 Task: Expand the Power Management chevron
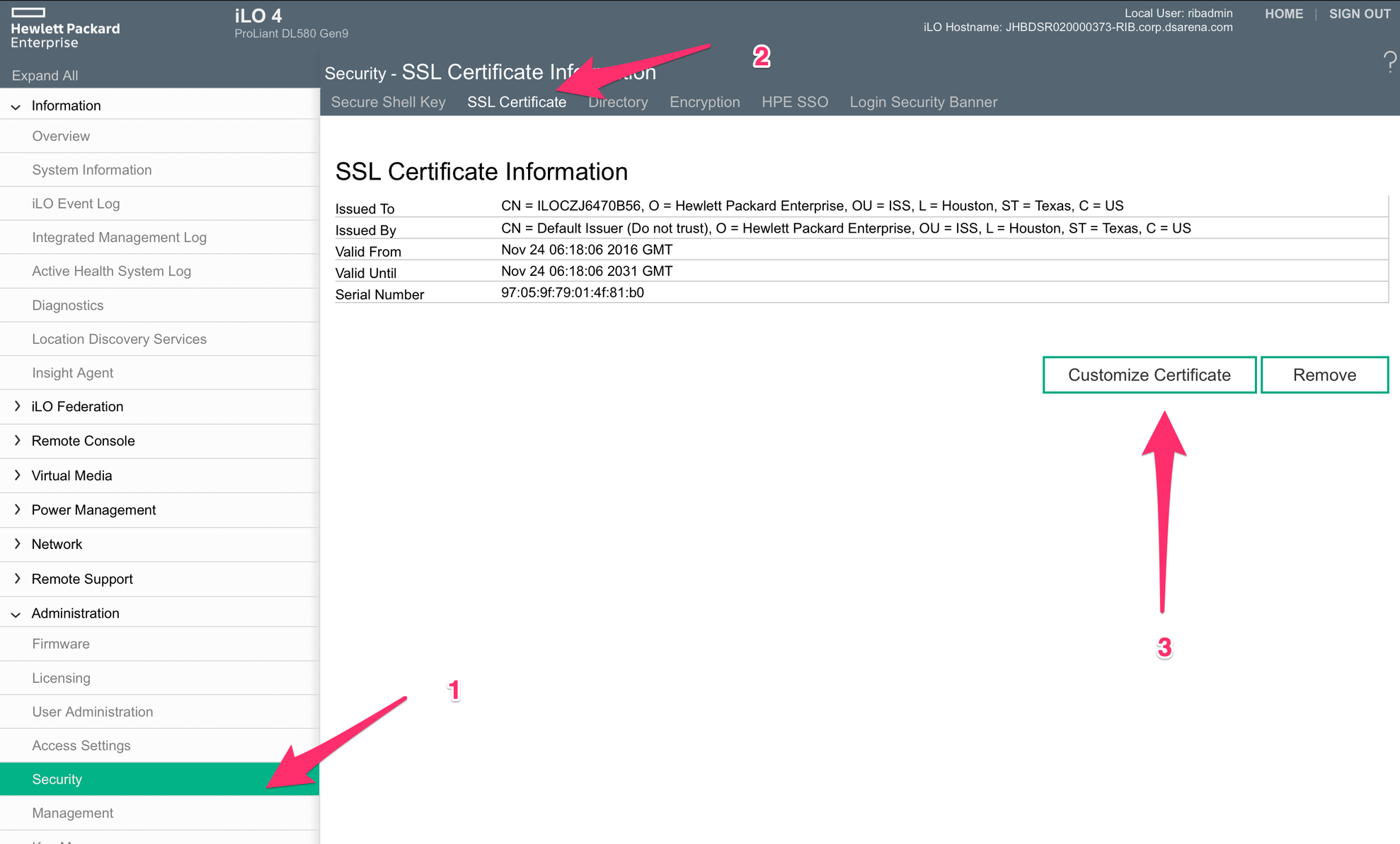[x=16, y=509]
